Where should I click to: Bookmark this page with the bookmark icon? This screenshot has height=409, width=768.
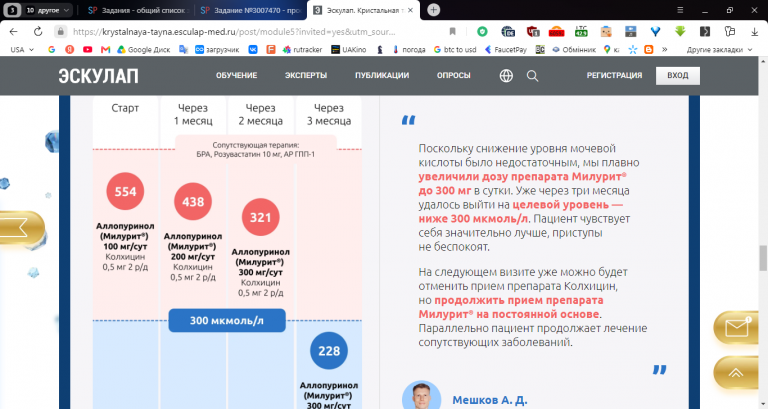pyautogui.click(x=453, y=31)
